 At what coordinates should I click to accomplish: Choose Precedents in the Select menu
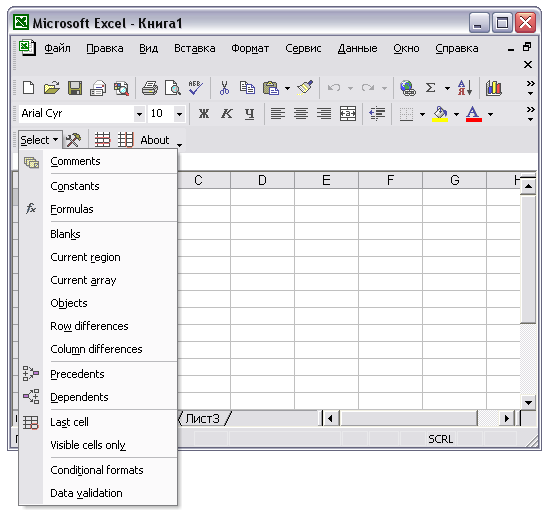pos(99,374)
